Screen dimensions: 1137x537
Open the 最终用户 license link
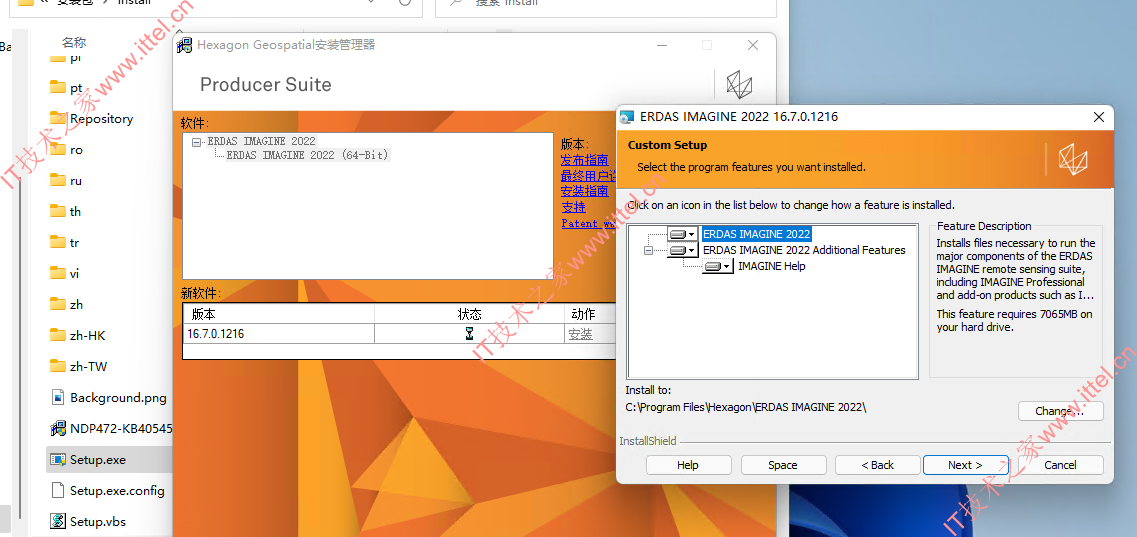coord(588,175)
